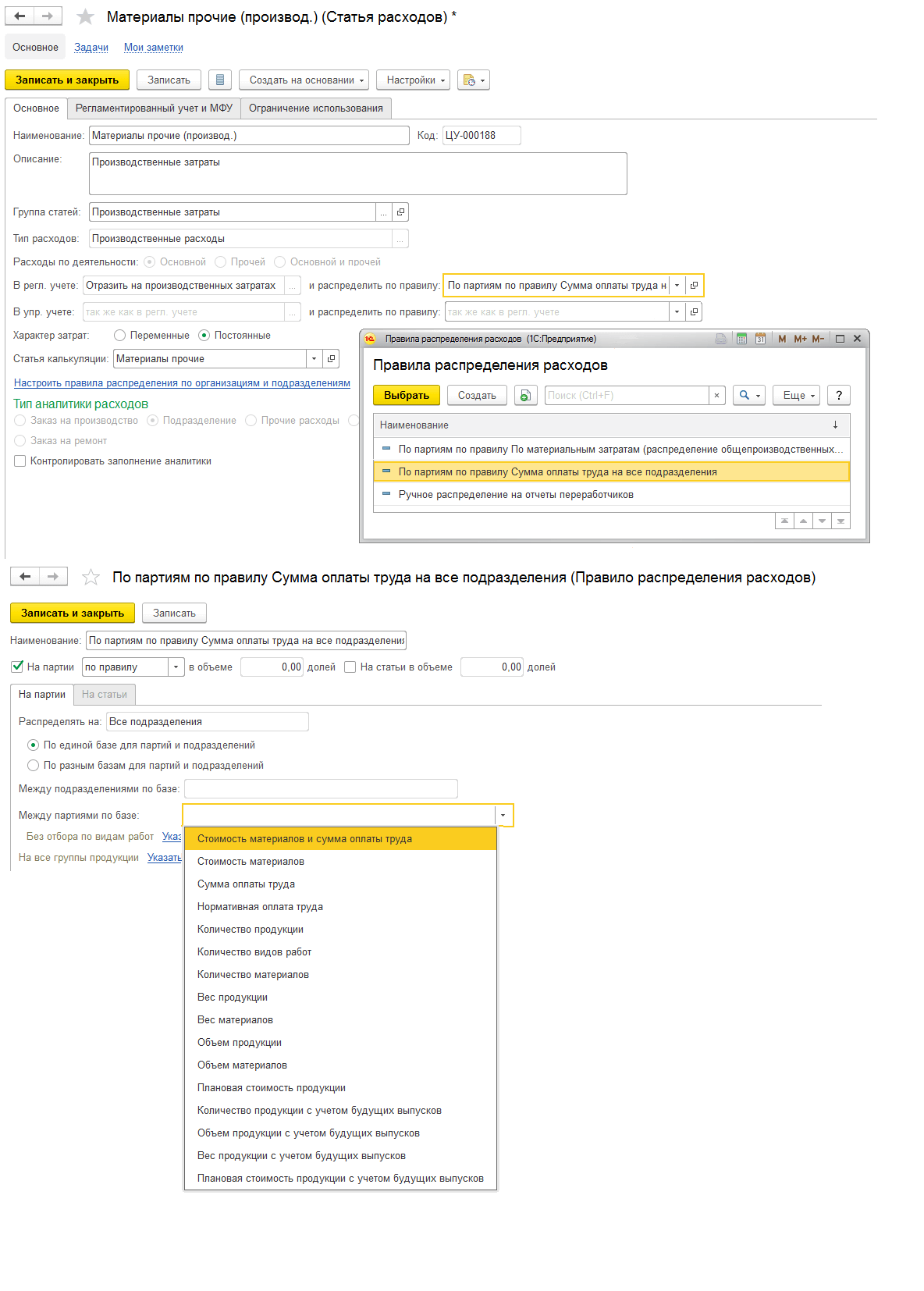This screenshot has height=1291, width=924.
Task: Expand the Статья калькуляции dropdown arrow
Action: 314,359
